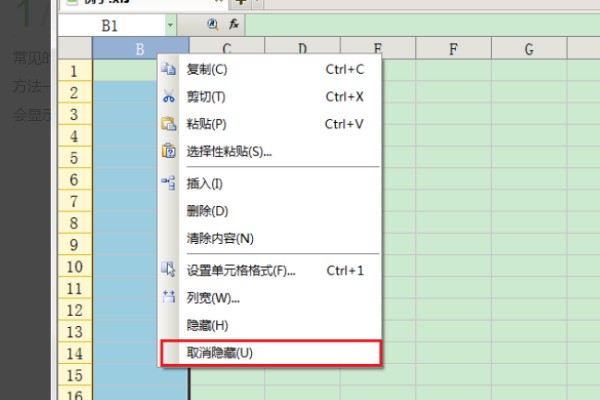Screen dimensions: 600x400
Task: Select column D header
Action: pos(302,48)
